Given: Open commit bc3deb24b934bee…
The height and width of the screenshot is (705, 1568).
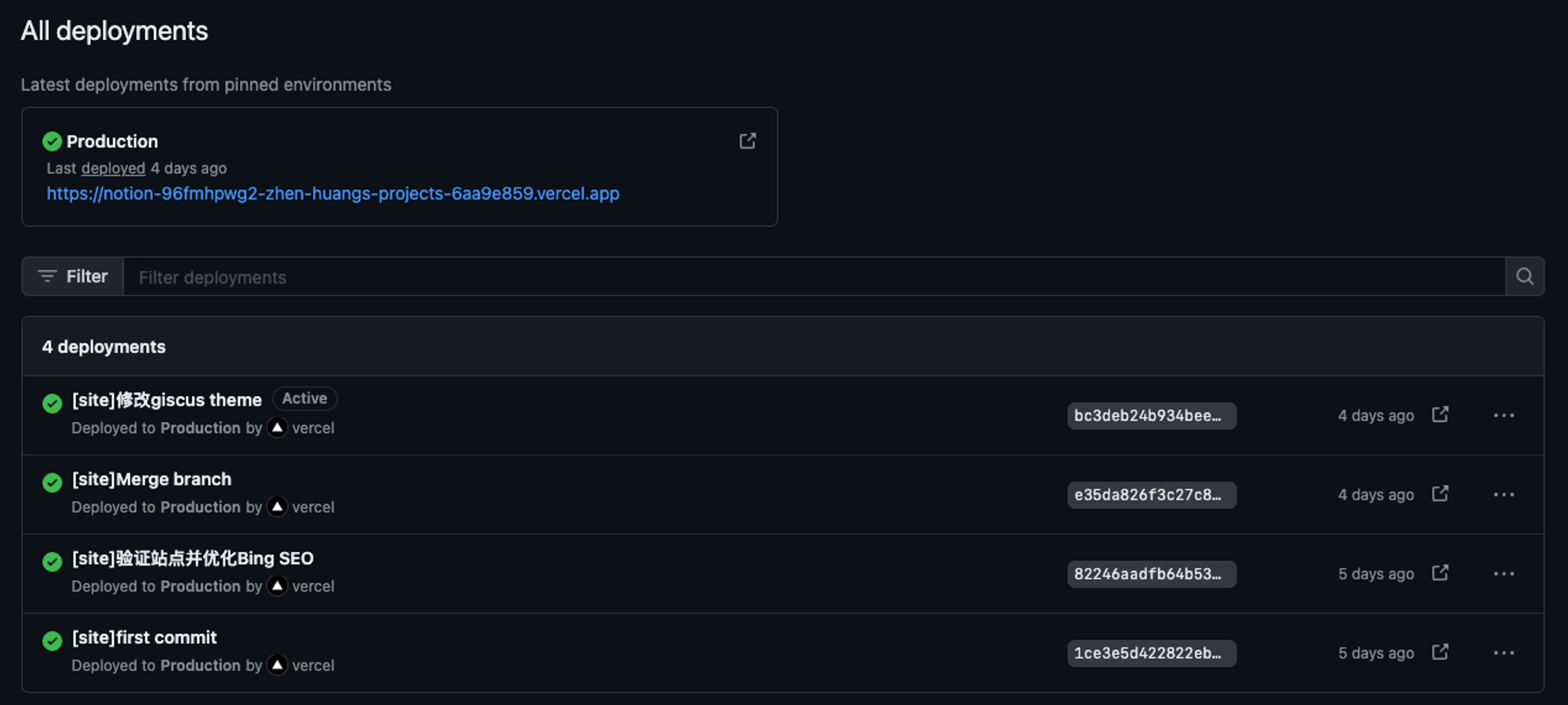Looking at the screenshot, I should tap(1152, 416).
